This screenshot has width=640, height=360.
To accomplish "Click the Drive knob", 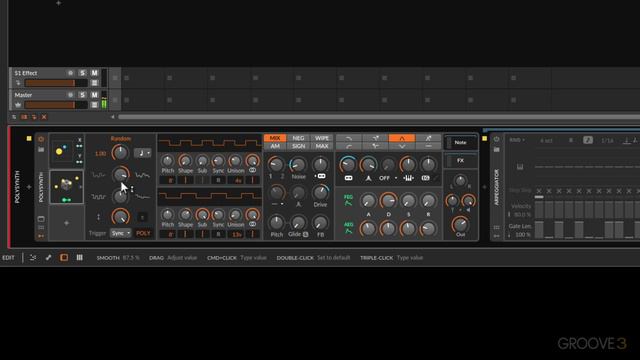I will pyautogui.click(x=320, y=192).
